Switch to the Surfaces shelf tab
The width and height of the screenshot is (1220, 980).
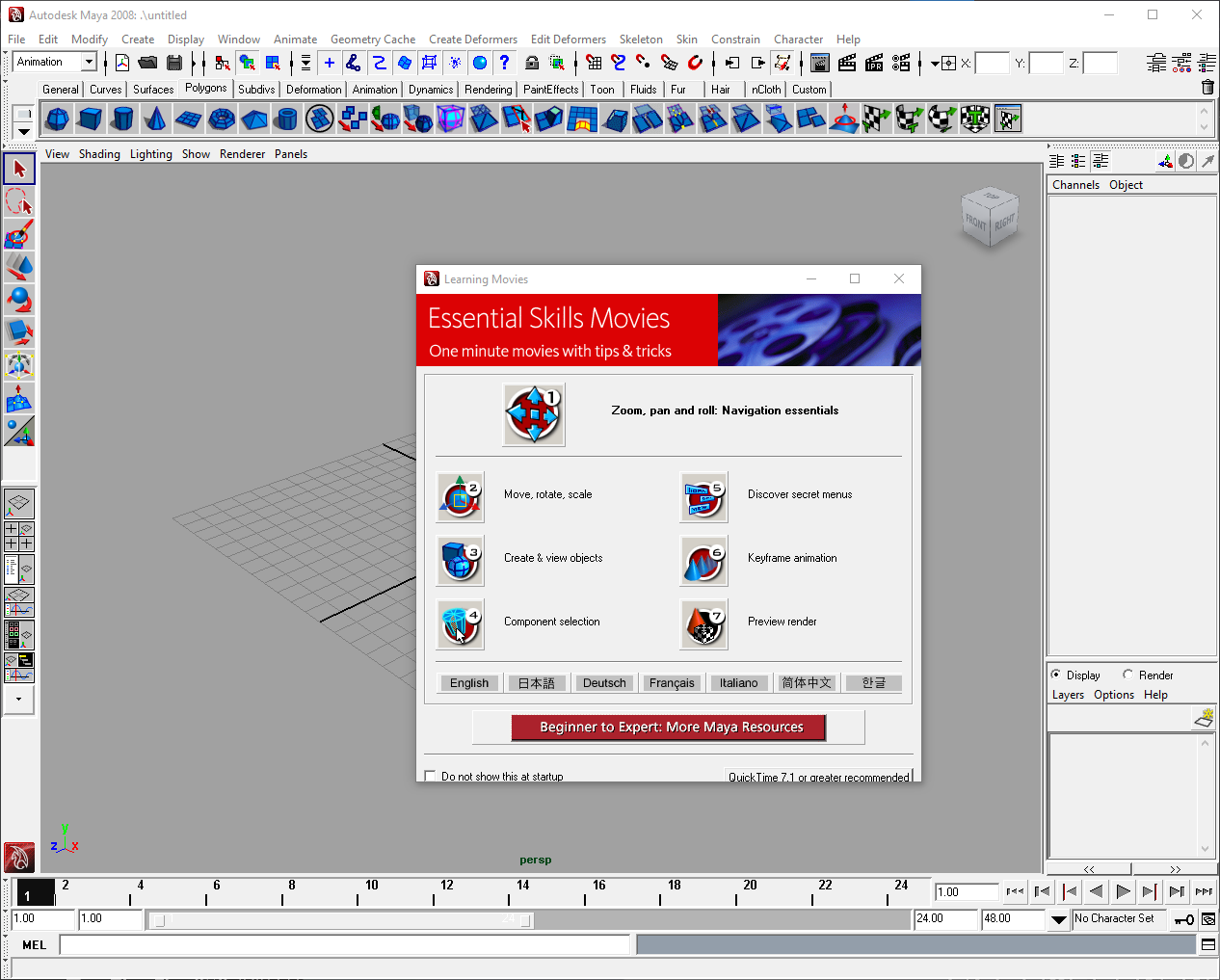click(x=153, y=90)
